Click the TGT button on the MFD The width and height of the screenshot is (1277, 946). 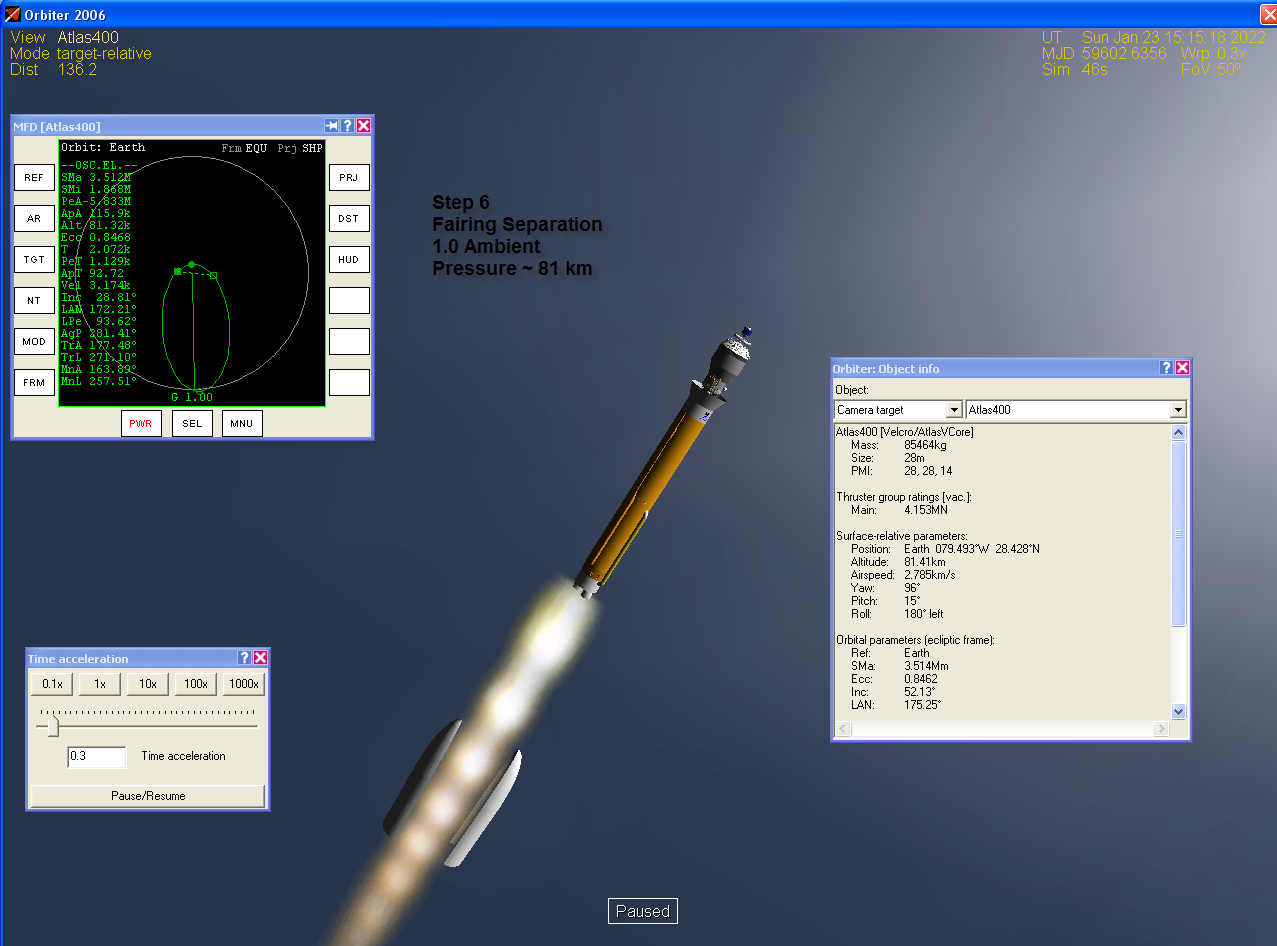pyautogui.click(x=34, y=259)
